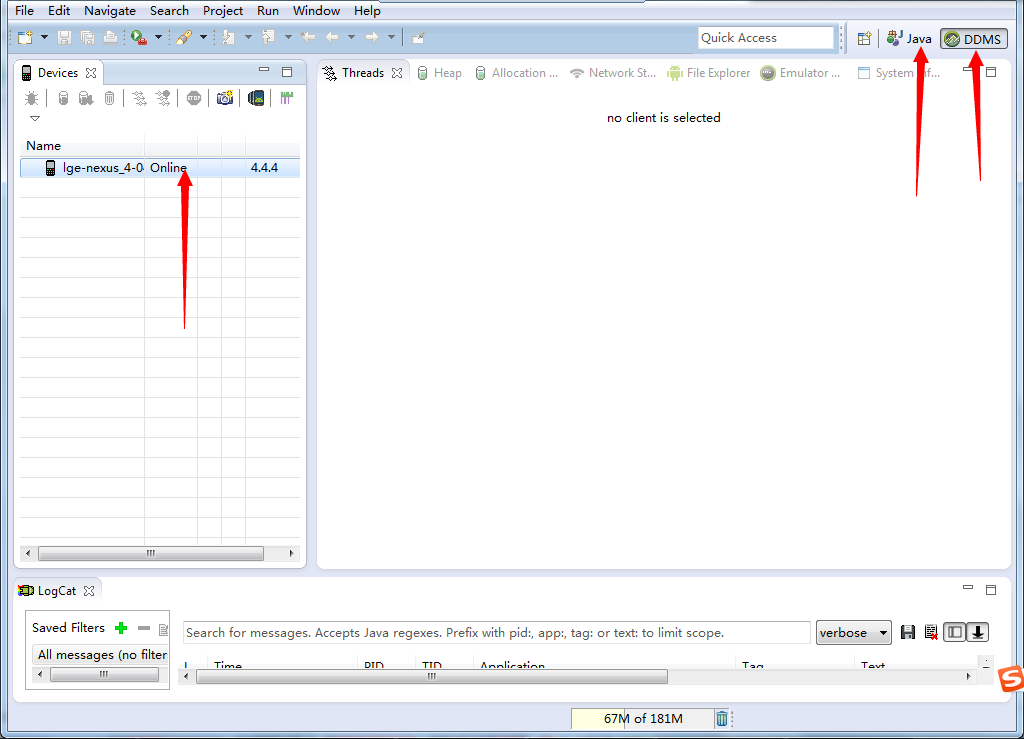Image resolution: width=1024 pixels, height=739 pixels.
Task: Click the Stop Process icon
Action: (x=194, y=98)
